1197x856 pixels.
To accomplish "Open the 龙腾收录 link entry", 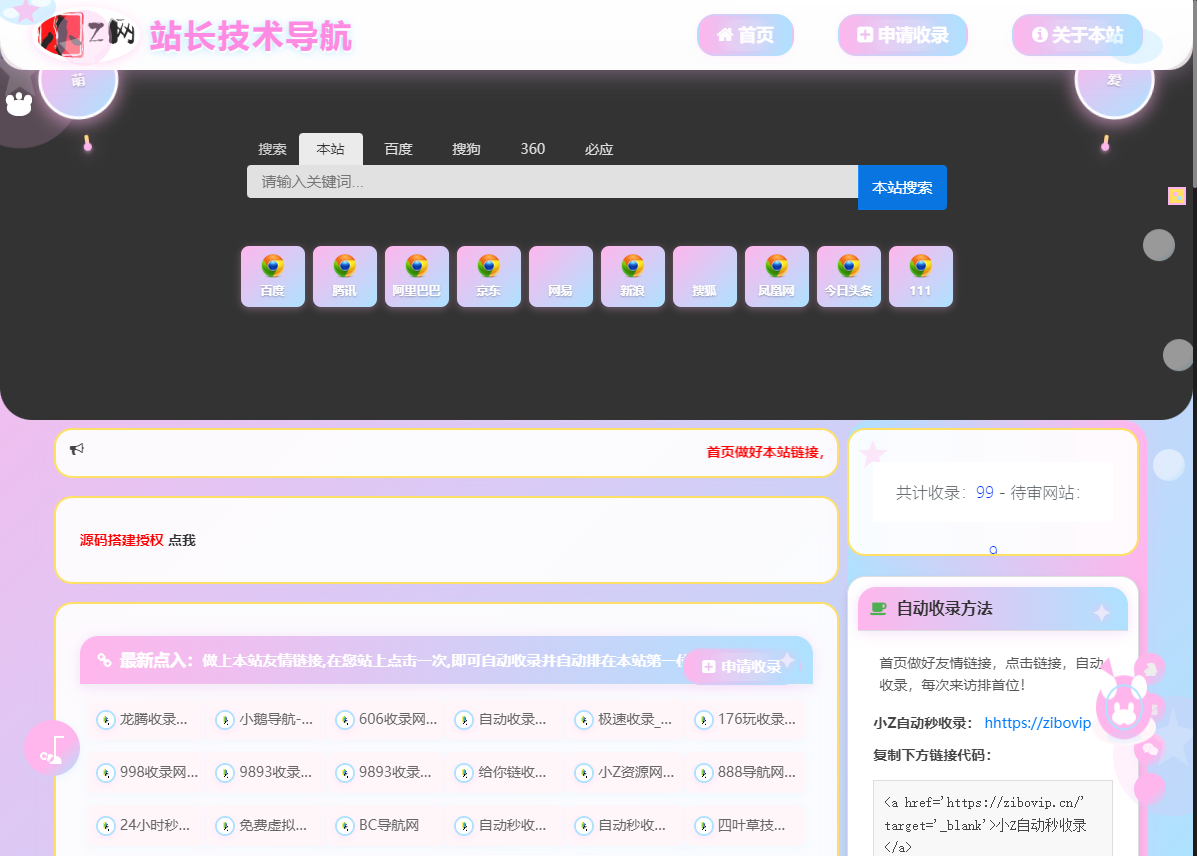I will click(x=145, y=719).
